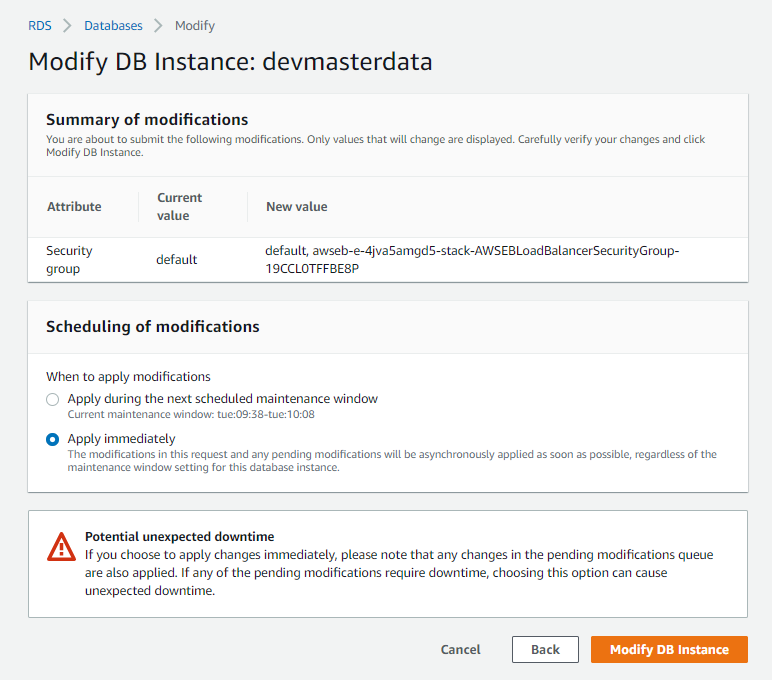Select Apply during next maintenance window
Screen dimensions: 772x680
(x=53, y=399)
